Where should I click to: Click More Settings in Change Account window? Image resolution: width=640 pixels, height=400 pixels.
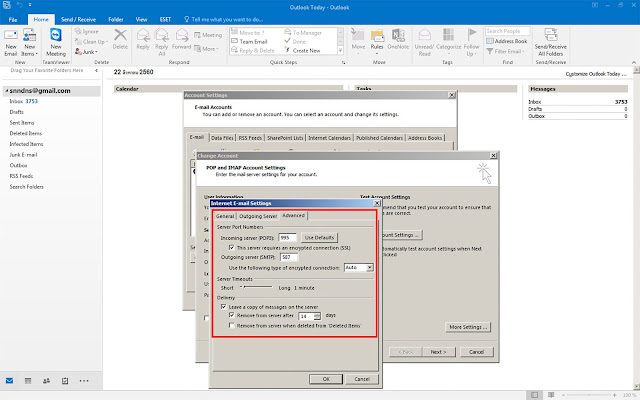(468, 327)
